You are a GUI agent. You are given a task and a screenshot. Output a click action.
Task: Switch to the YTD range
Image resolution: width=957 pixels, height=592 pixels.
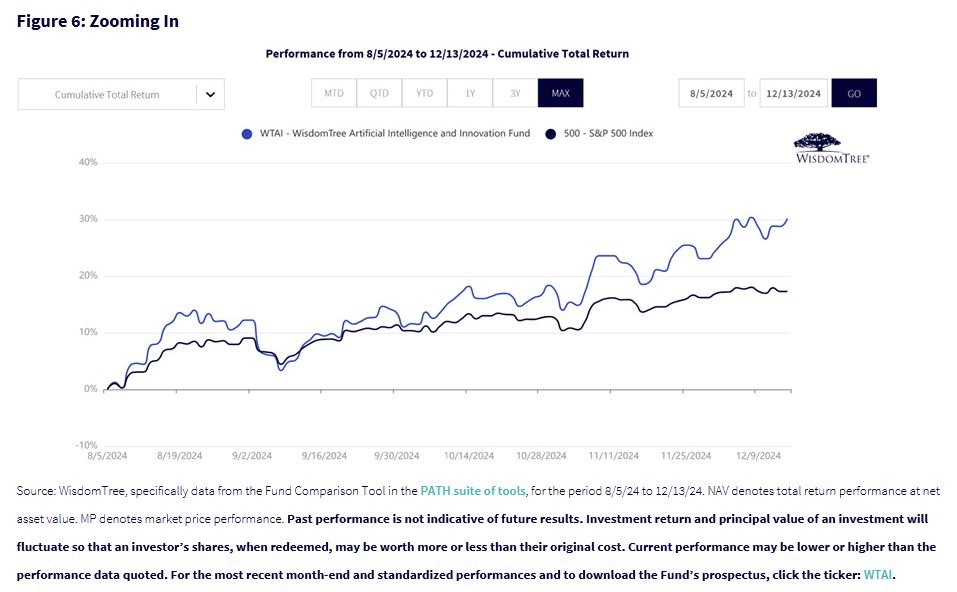(424, 93)
